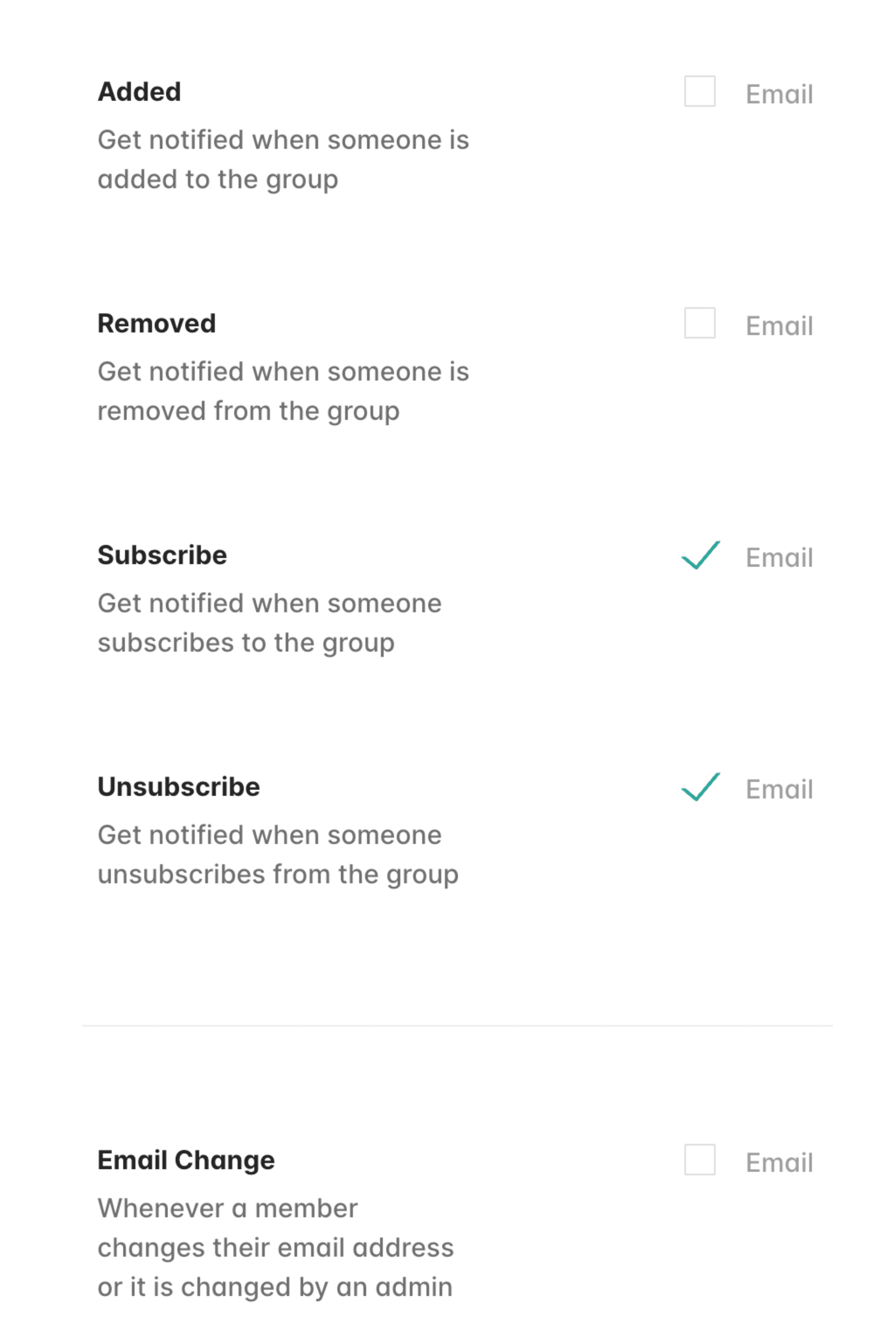This screenshot has width=896, height=1341.
Task: Select the Email Change heading
Action: pos(186,1160)
